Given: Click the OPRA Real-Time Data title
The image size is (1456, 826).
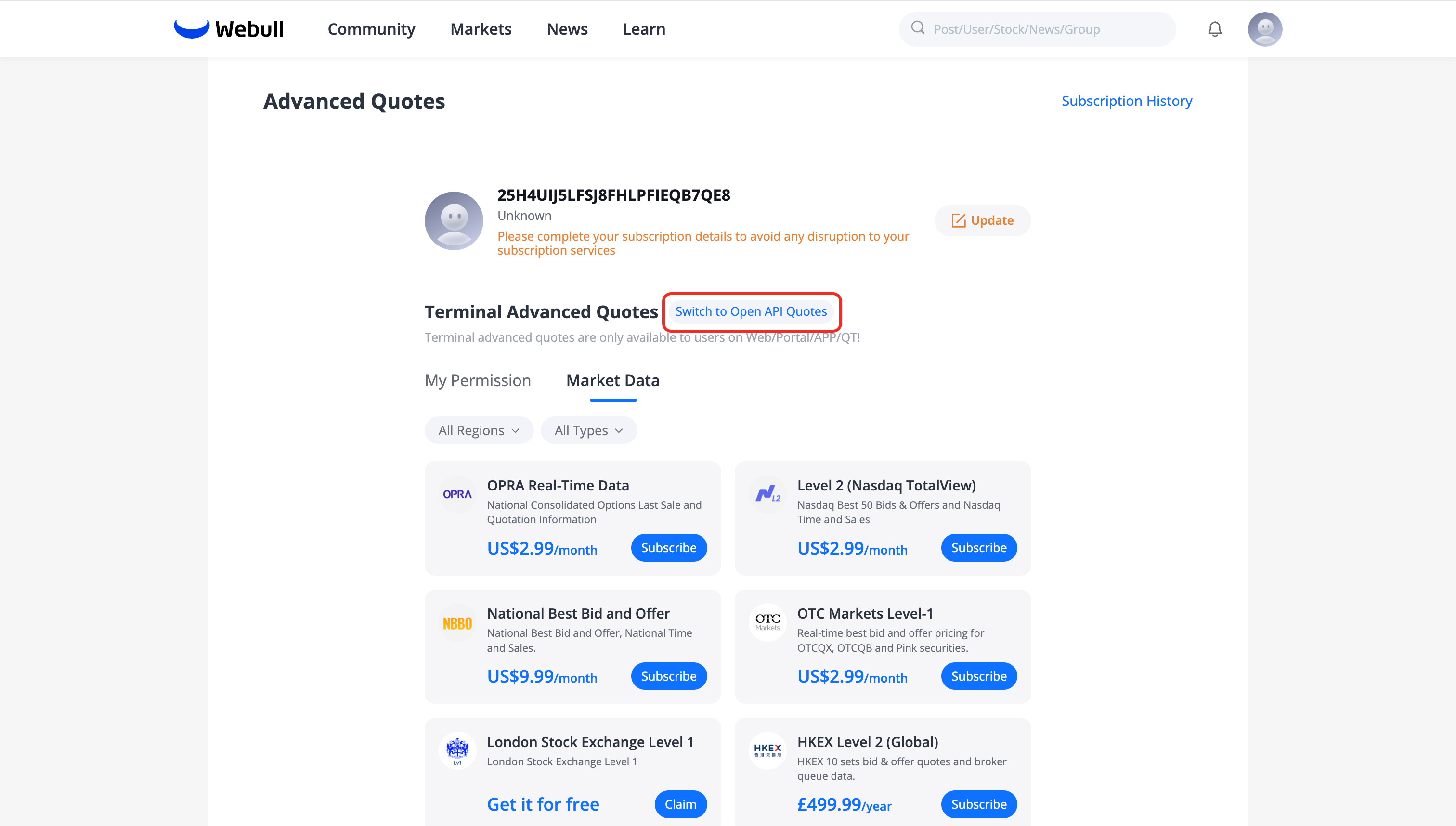Looking at the screenshot, I should click(x=559, y=486).
